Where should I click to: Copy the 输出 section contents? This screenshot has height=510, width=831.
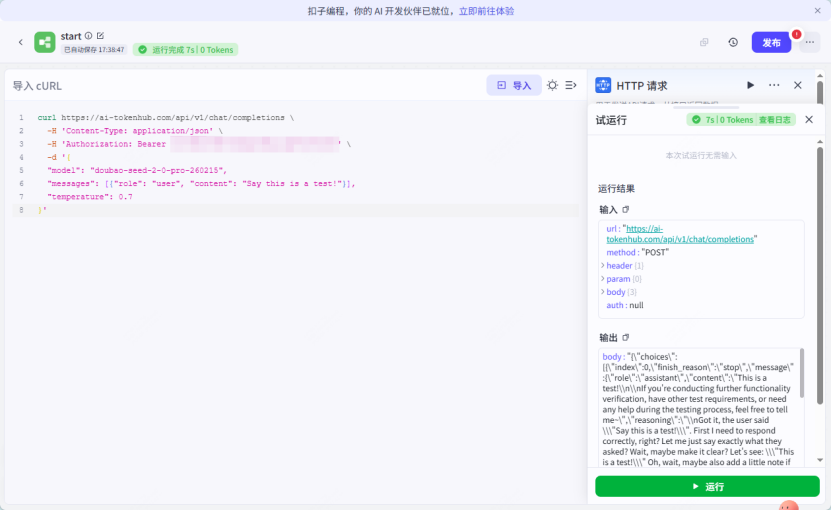(x=625, y=337)
